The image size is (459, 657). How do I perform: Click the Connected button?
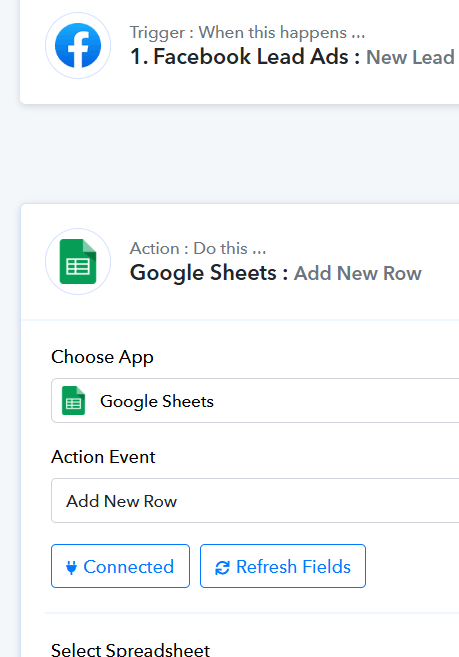tap(120, 566)
